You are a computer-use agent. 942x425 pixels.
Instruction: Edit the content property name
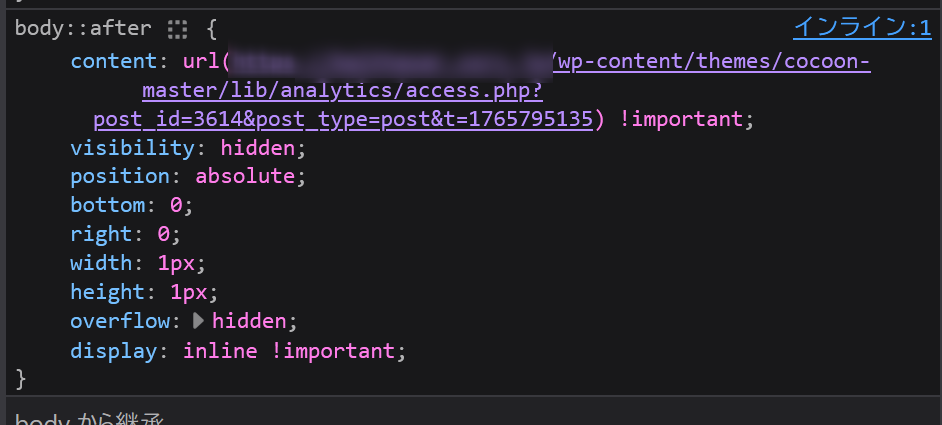pyautogui.click(x=113, y=62)
